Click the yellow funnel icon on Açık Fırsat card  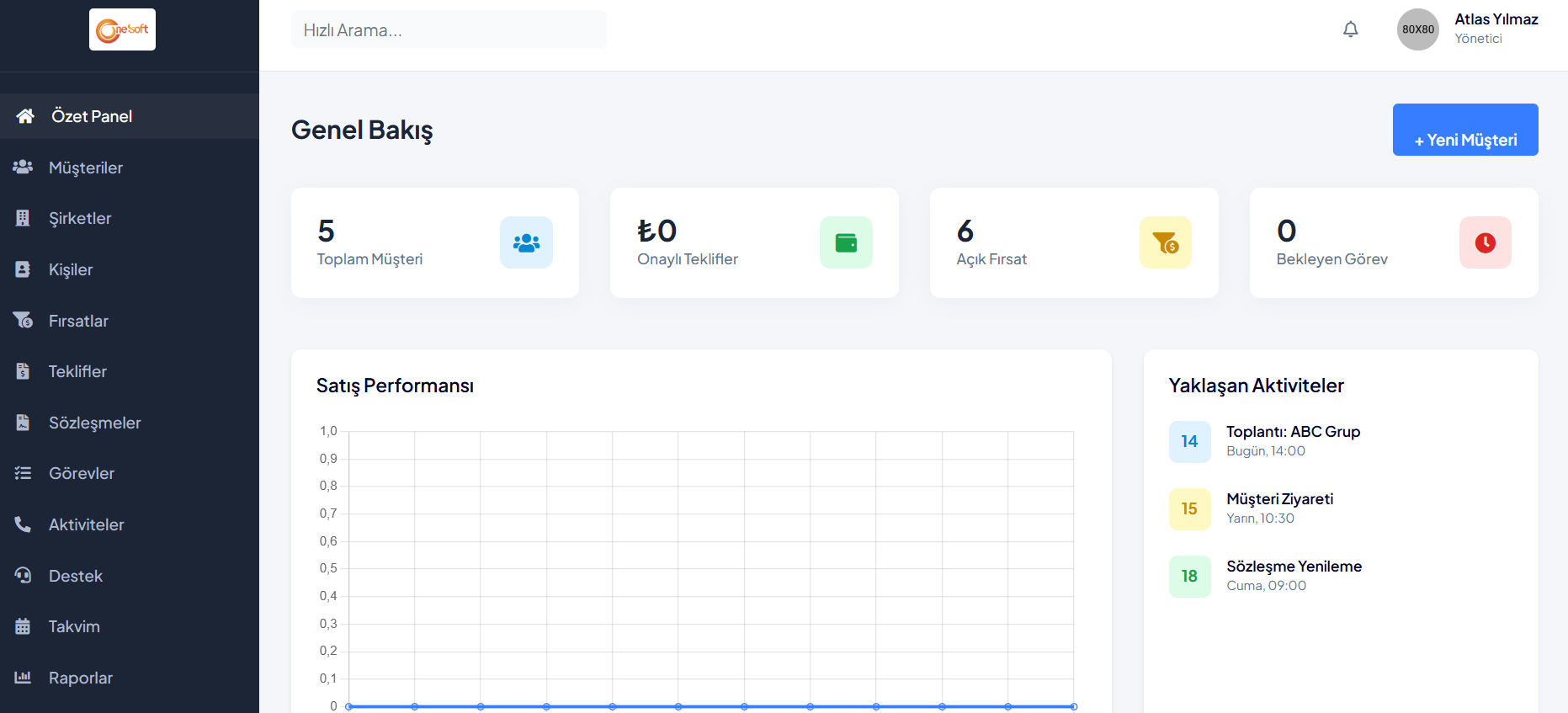pyautogui.click(x=1166, y=243)
